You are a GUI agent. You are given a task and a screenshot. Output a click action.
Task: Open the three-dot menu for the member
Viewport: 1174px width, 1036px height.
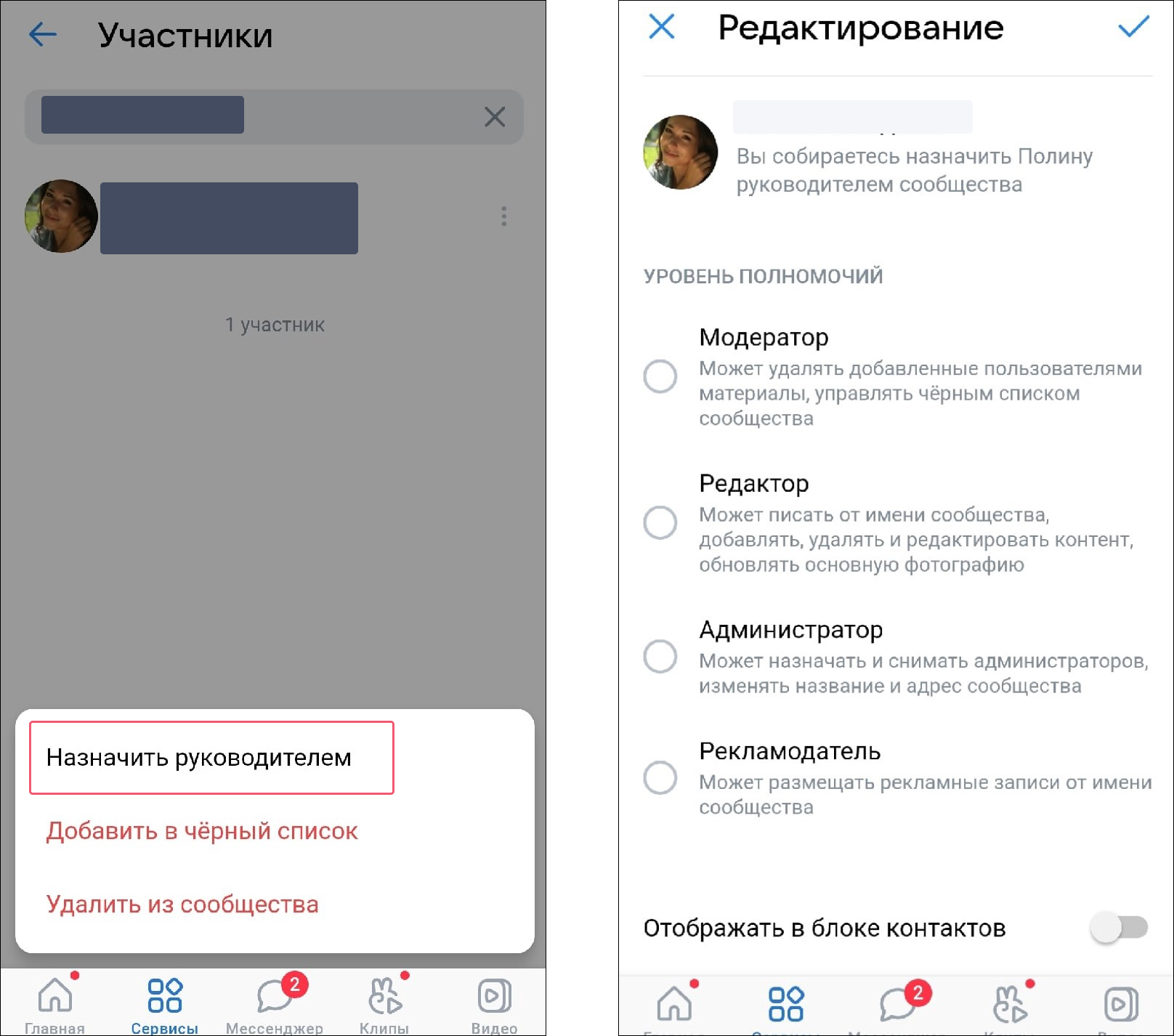tap(503, 216)
